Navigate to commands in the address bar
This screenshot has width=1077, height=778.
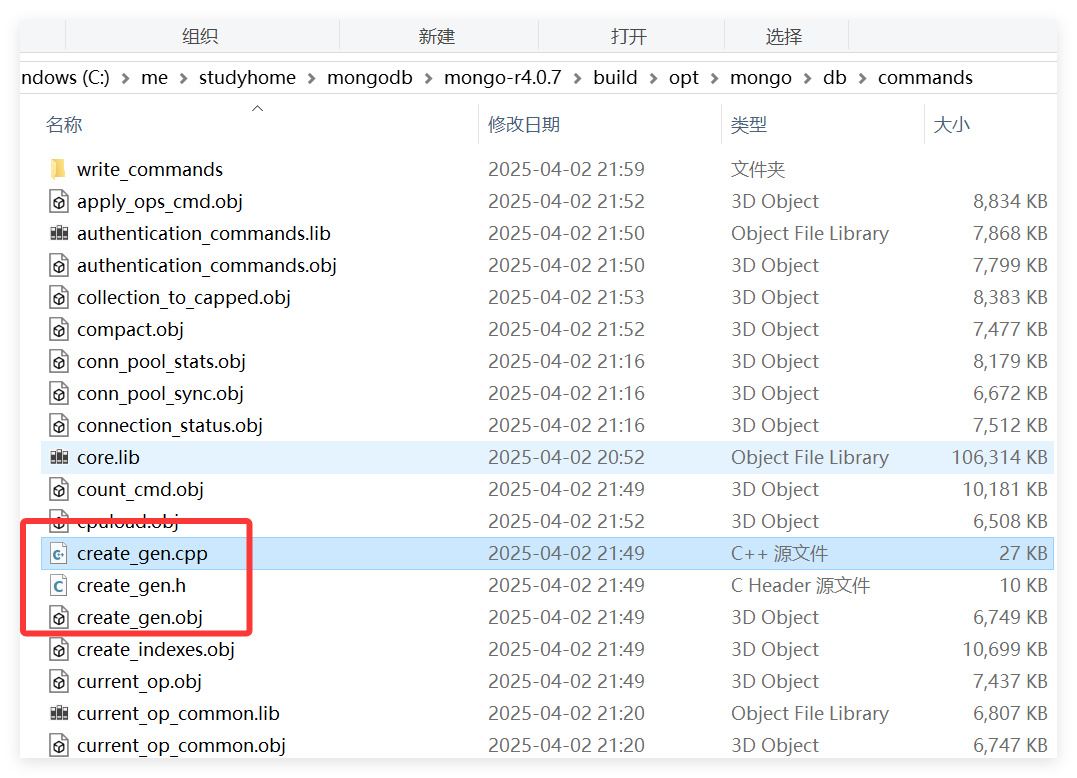[x=925, y=78]
